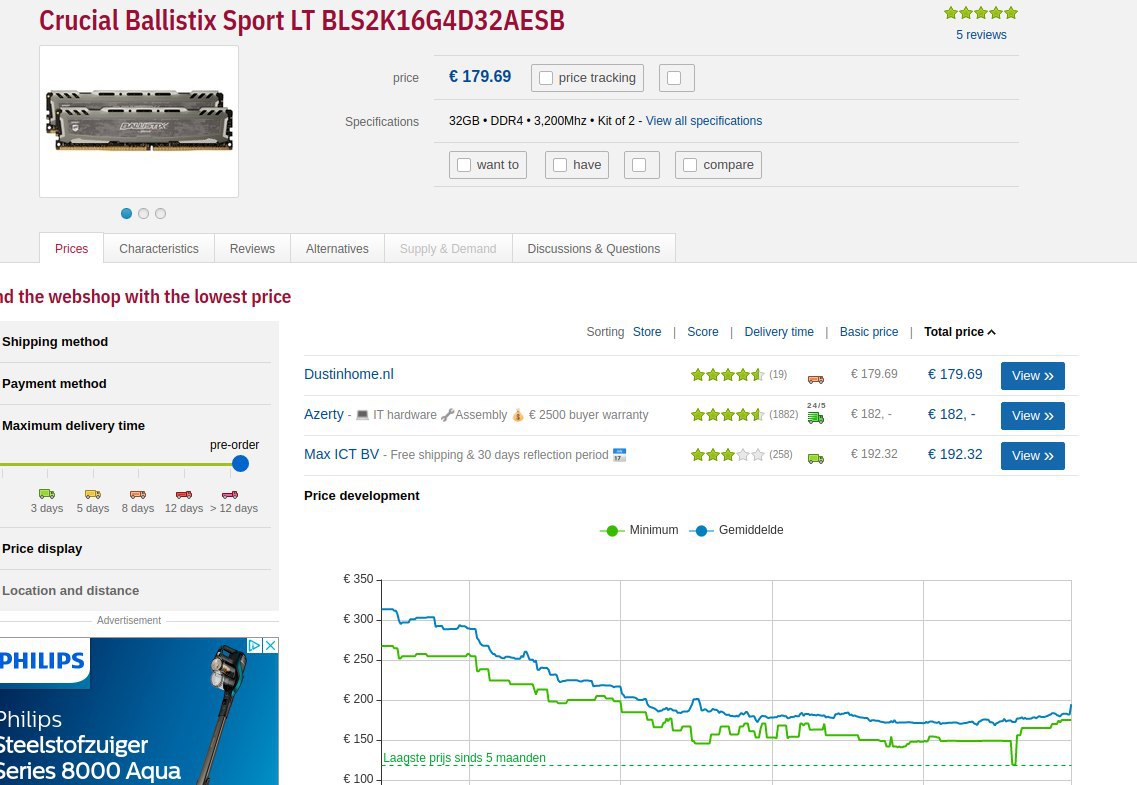The image size is (1137, 785).
Task: Open the Supply & Demand tab
Action: 448,248
